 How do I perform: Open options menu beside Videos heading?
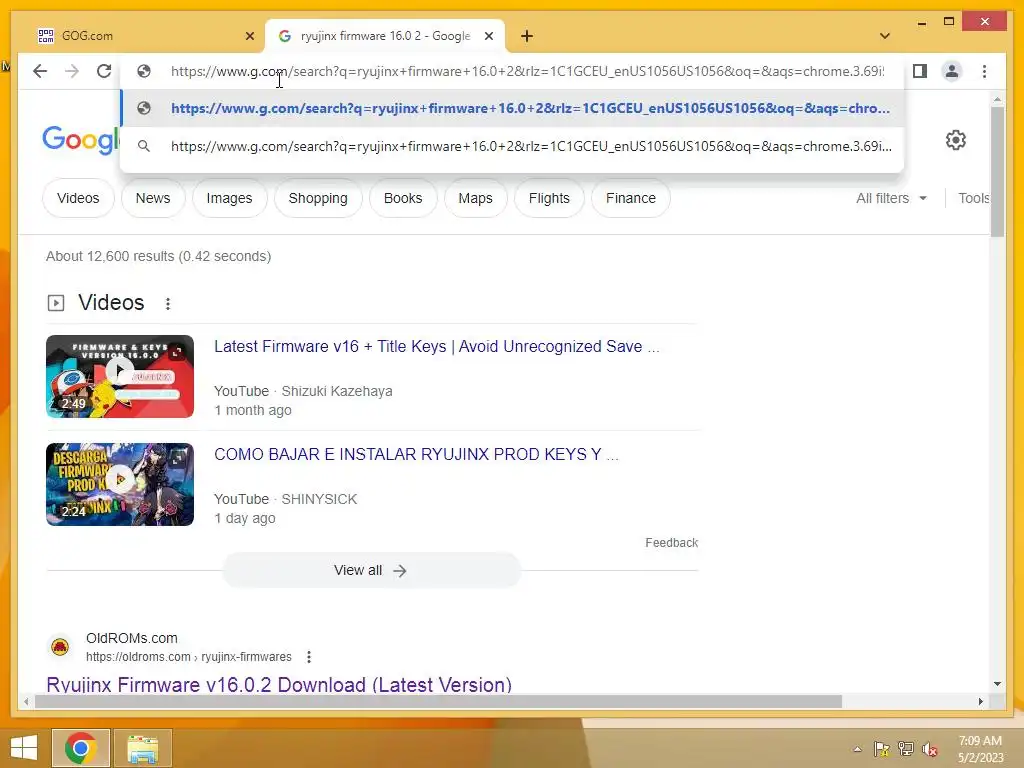(x=168, y=304)
